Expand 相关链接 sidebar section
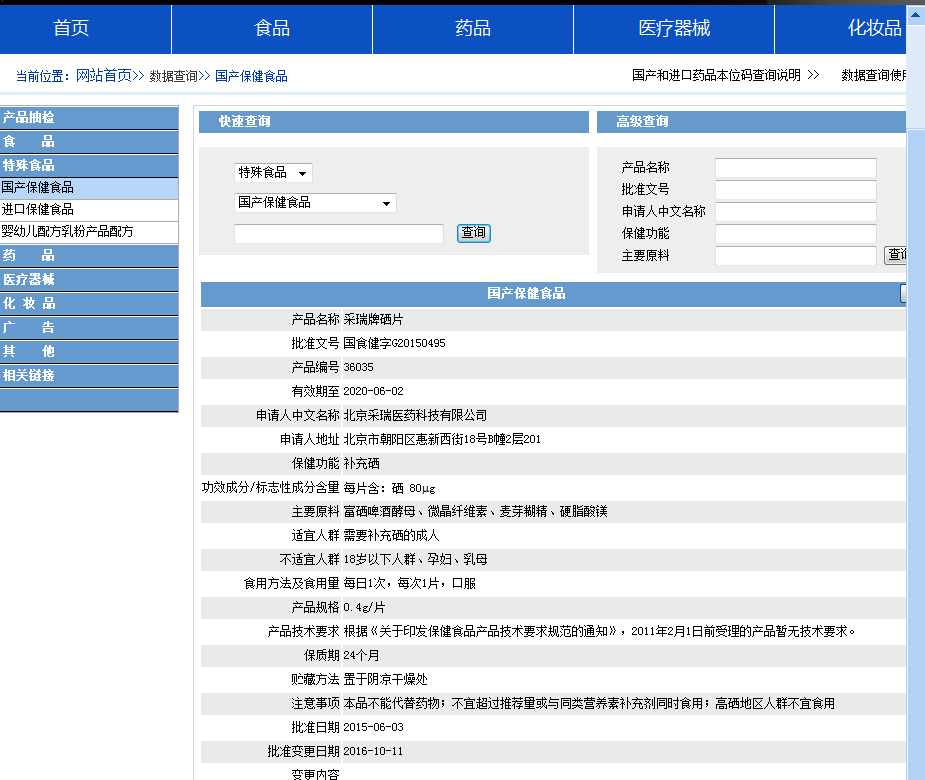 pos(89,375)
